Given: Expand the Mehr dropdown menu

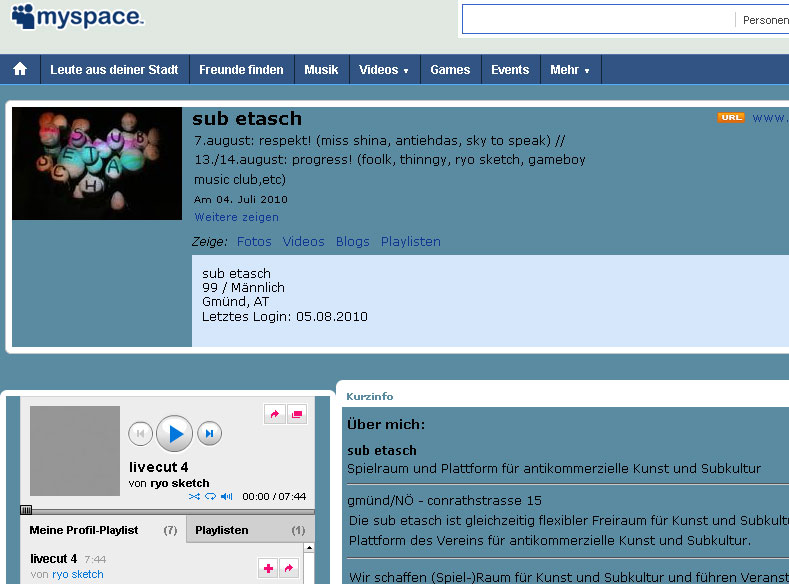Looking at the screenshot, I should click(x=570, y=69).
